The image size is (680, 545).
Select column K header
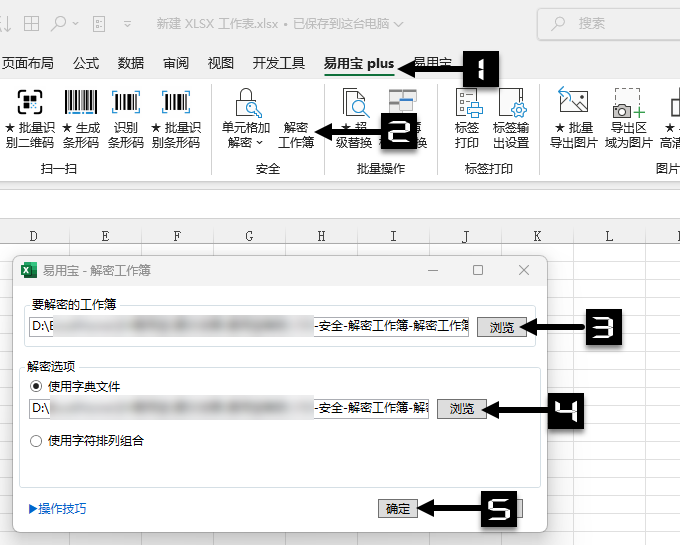coord(537,236)
